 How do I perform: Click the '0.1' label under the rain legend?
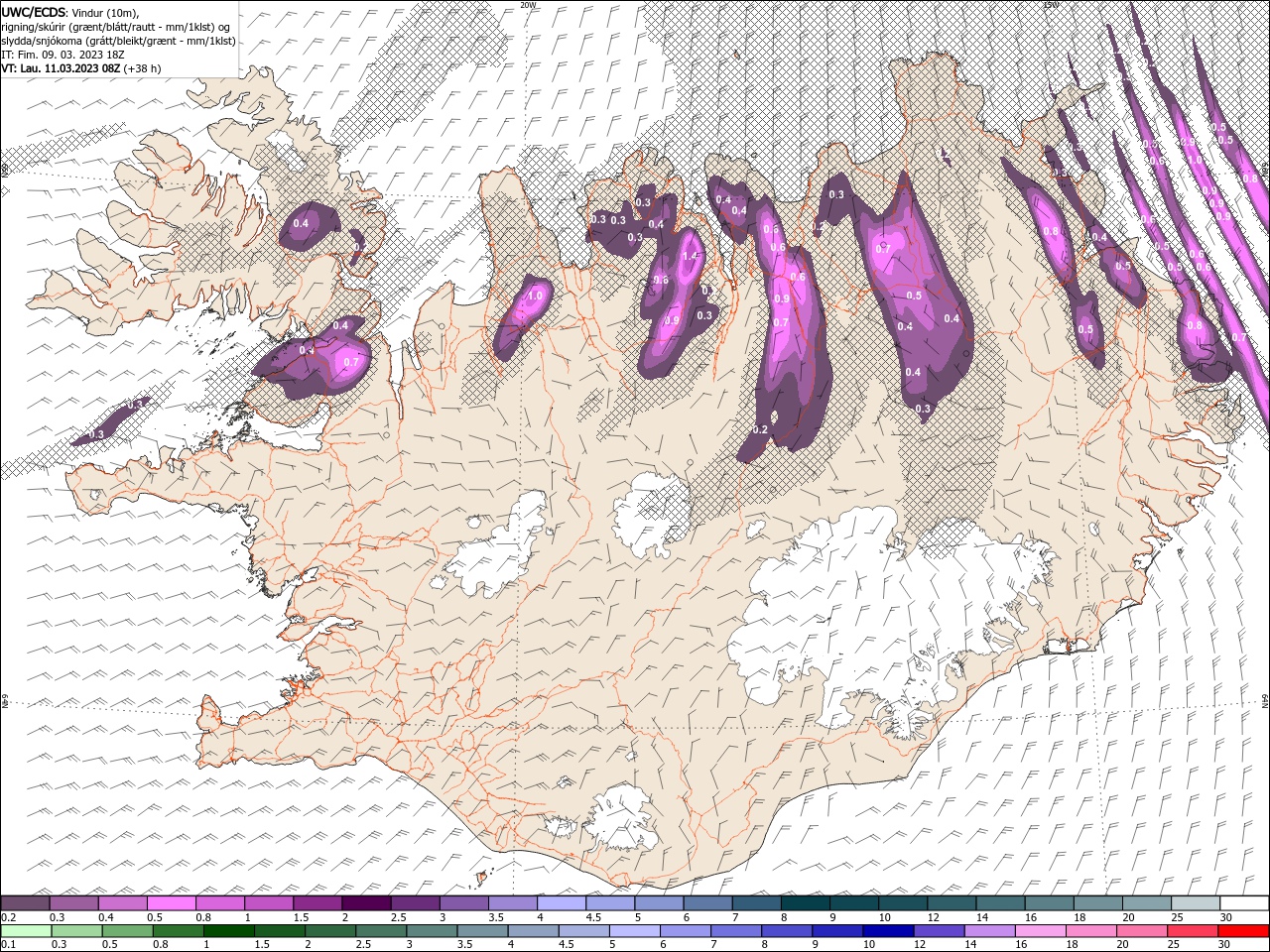pos(9,945)
